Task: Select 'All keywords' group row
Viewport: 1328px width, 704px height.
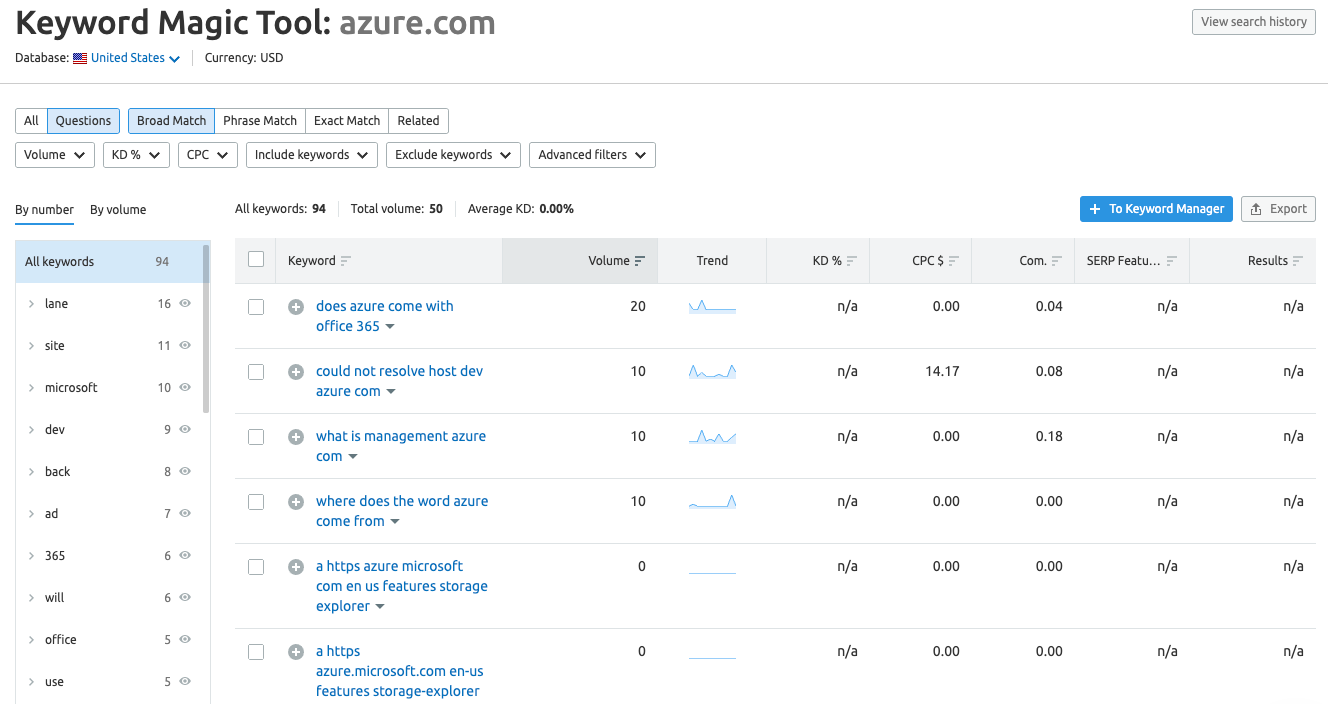Action: point(108,262)
